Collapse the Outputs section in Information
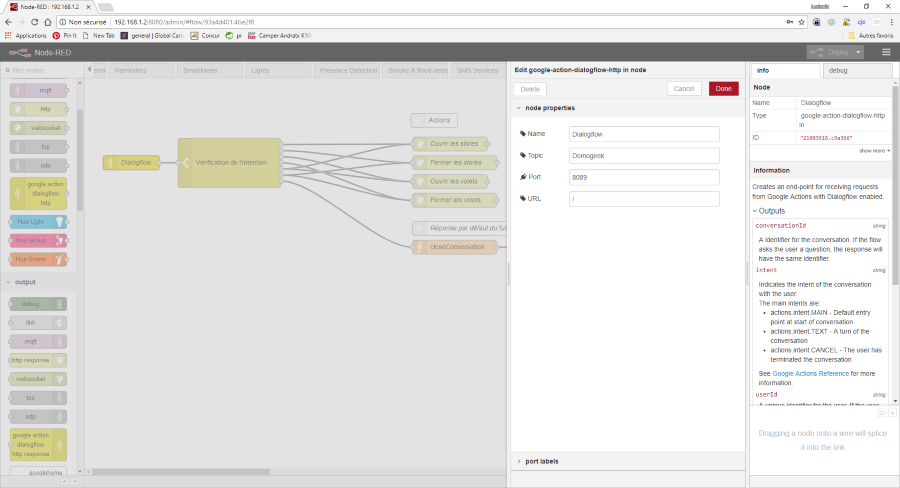Viewport: 900px width, 488px height. [769, 211]
